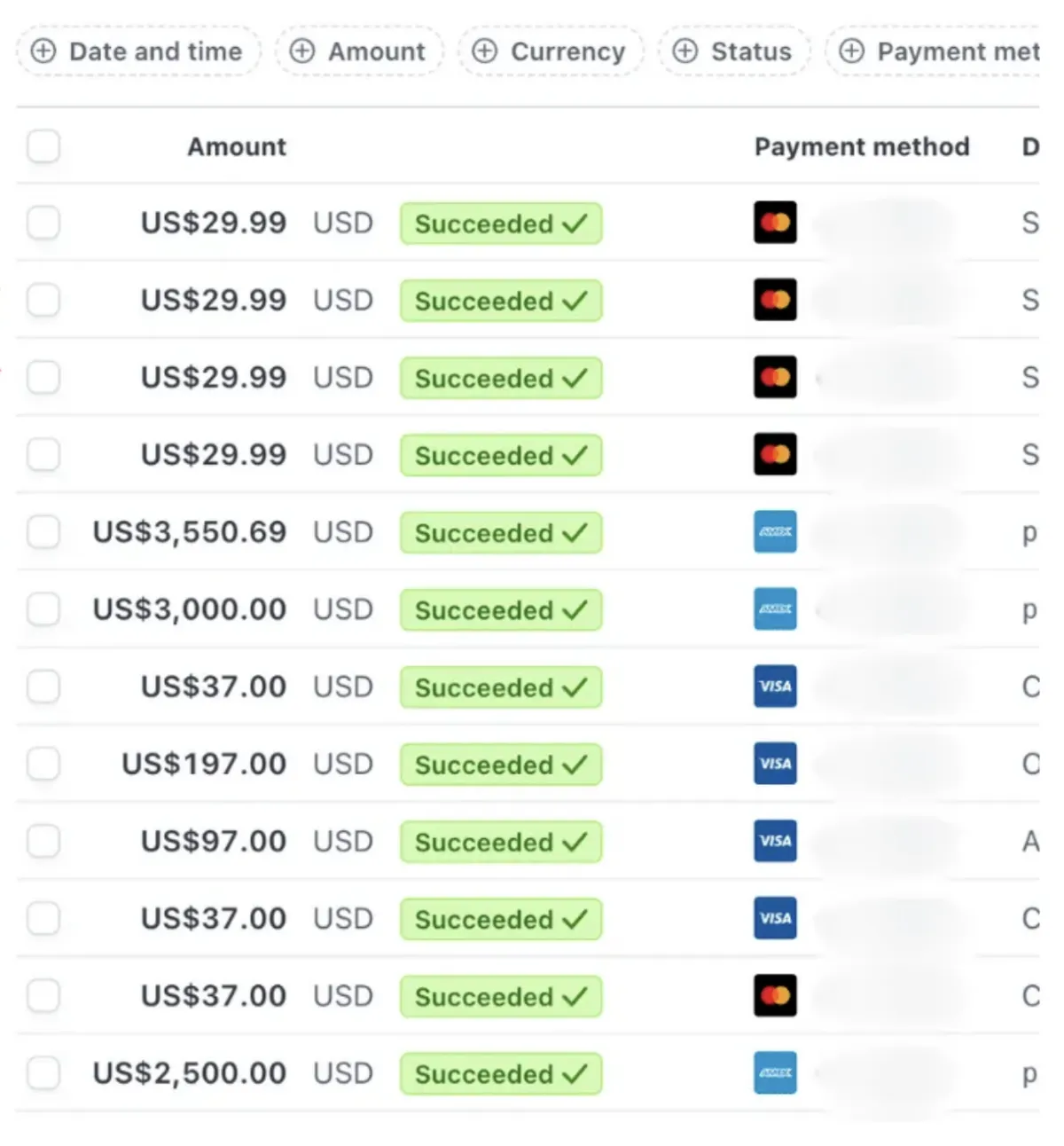Click the plus icon in the Status filter
The image size is (1064, 1146).
(x=685, y=51)
